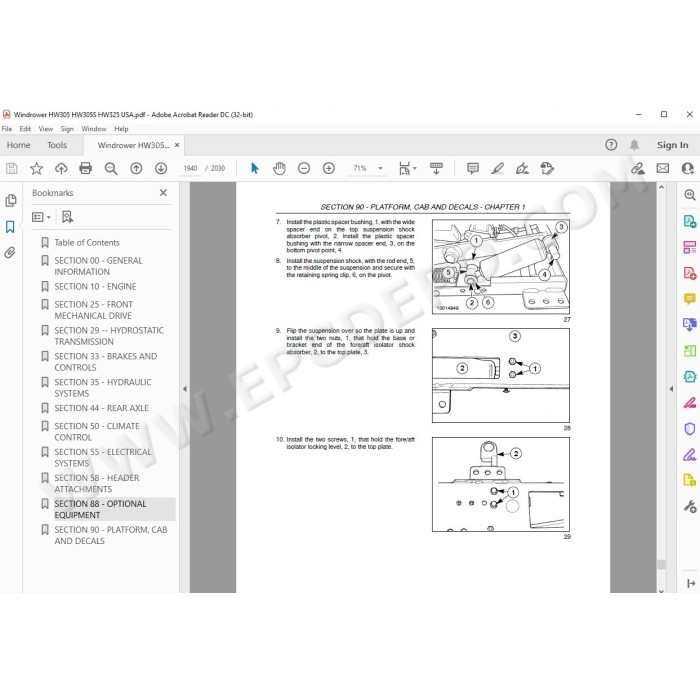Go to SECTION 50 - CLIMATE CONTROL
Screen dimensions: 700x700
point(97,431)
